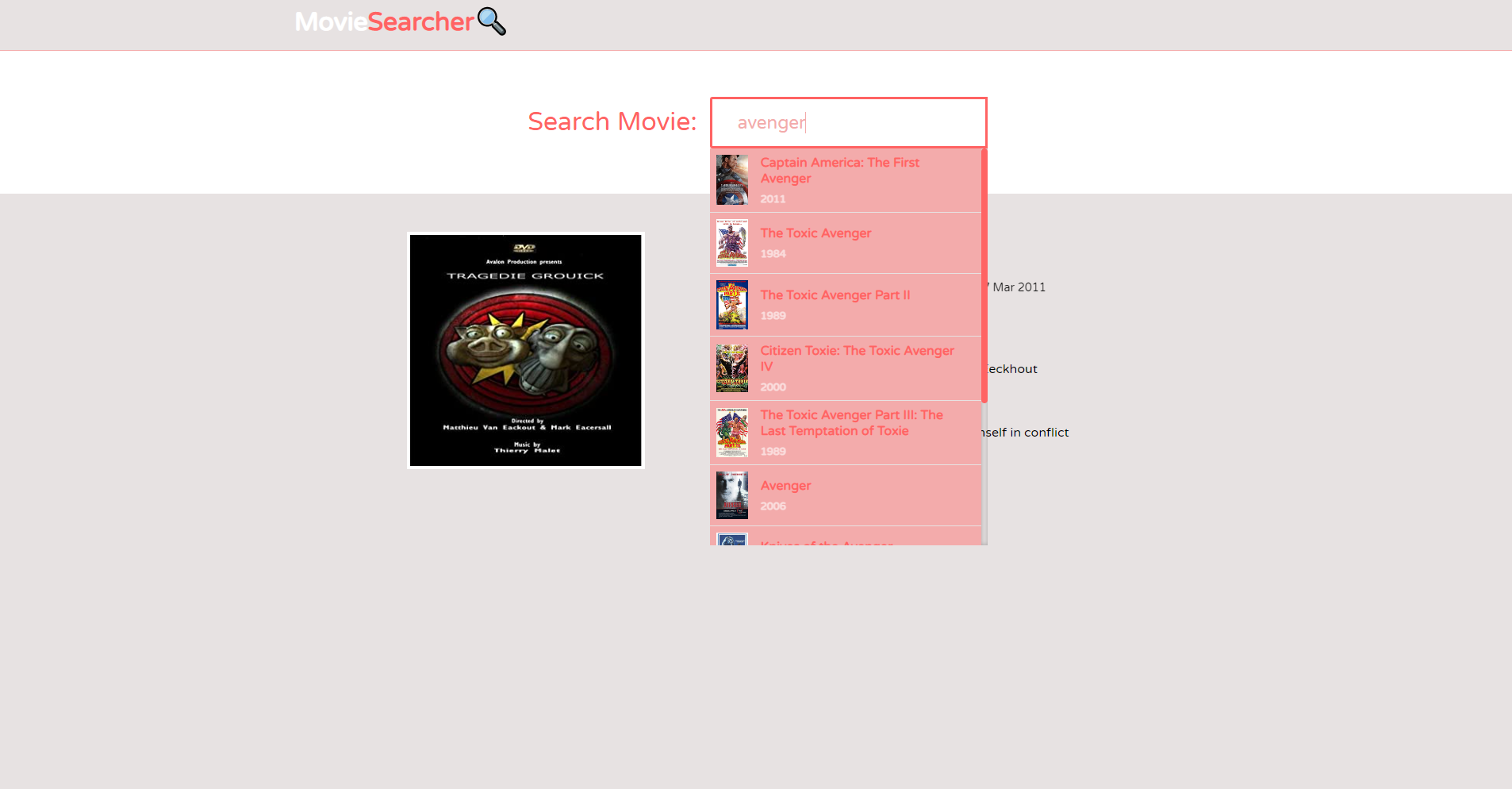
Task: Click Captain America poster thumbnail
Action: [x=732, y=180]
